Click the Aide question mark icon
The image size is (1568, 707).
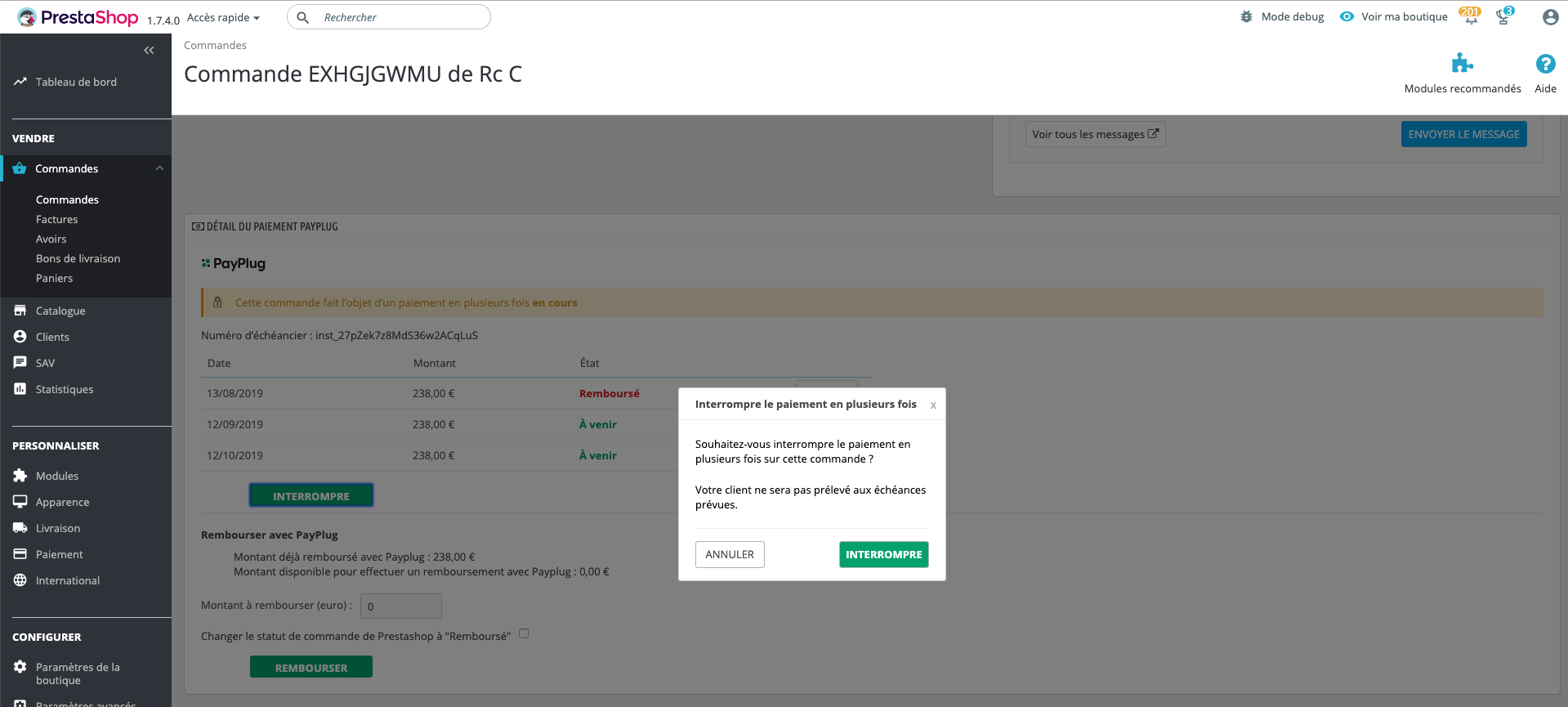click(1545, 64)
